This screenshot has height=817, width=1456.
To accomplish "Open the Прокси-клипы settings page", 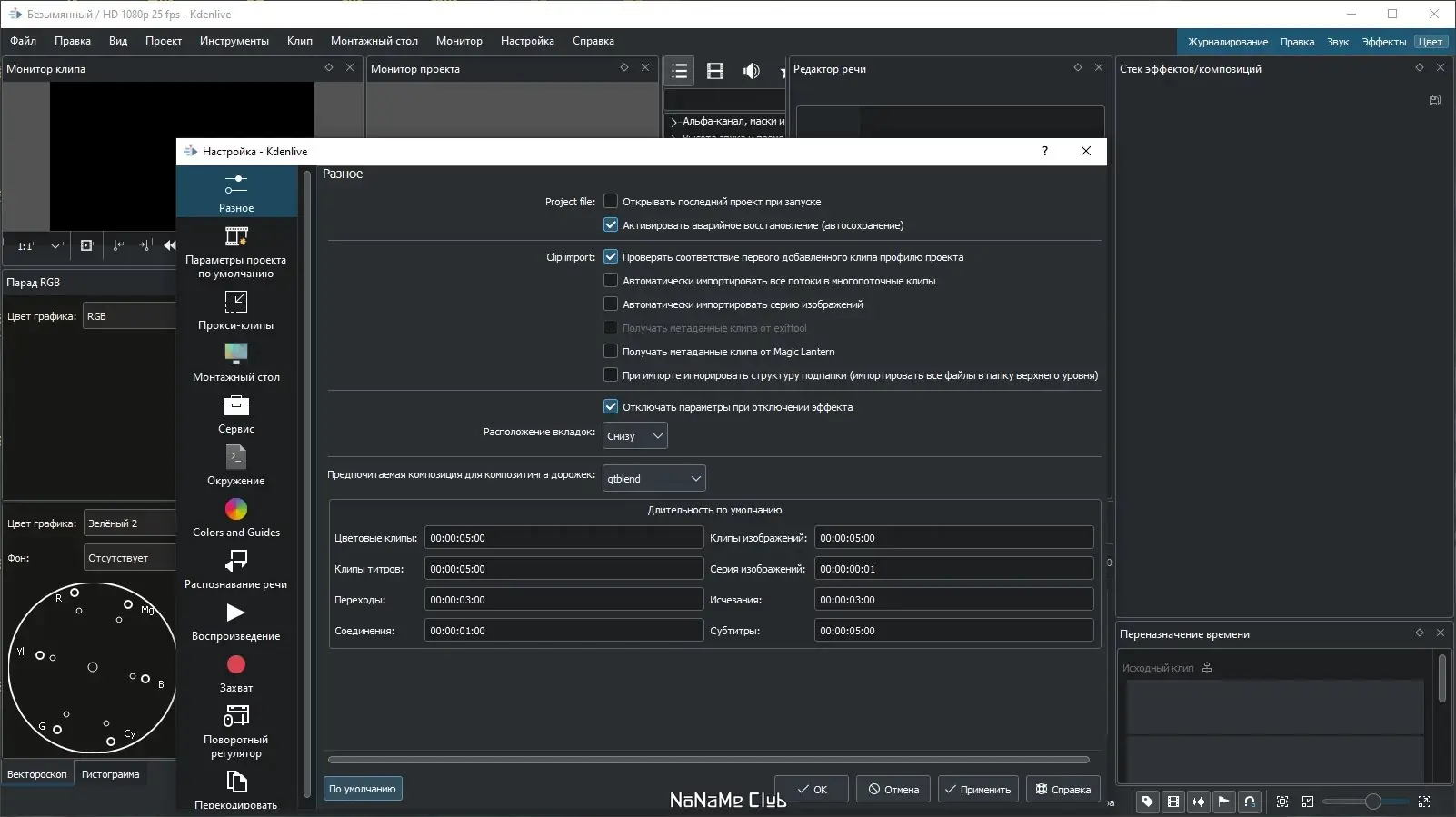I will (236, 310).
